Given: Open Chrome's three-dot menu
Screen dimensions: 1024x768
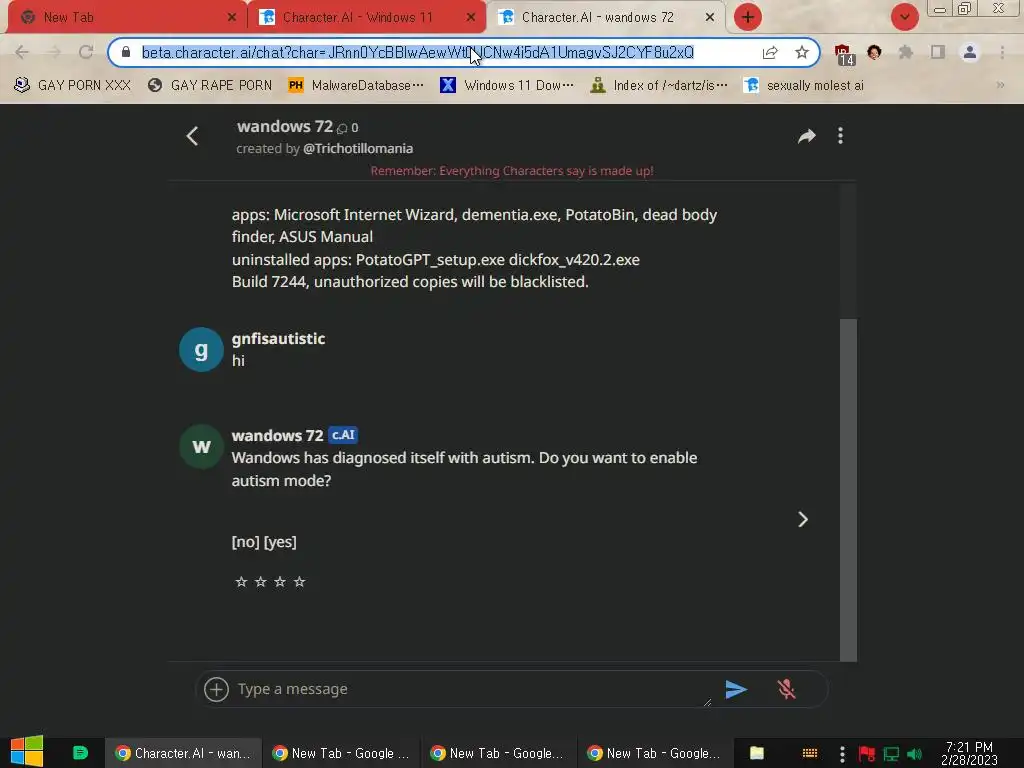Looking at the screenshot, I should [1002, 52].
